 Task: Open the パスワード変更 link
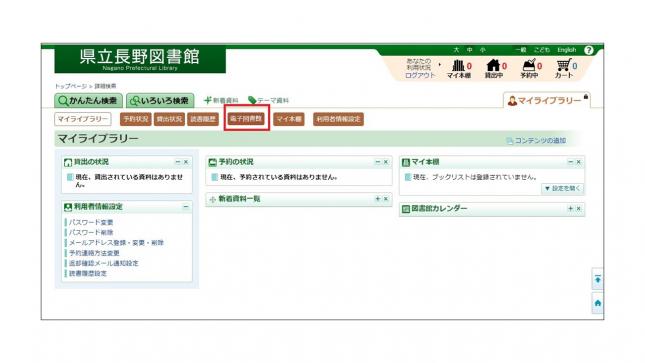(x=91, y=222)
